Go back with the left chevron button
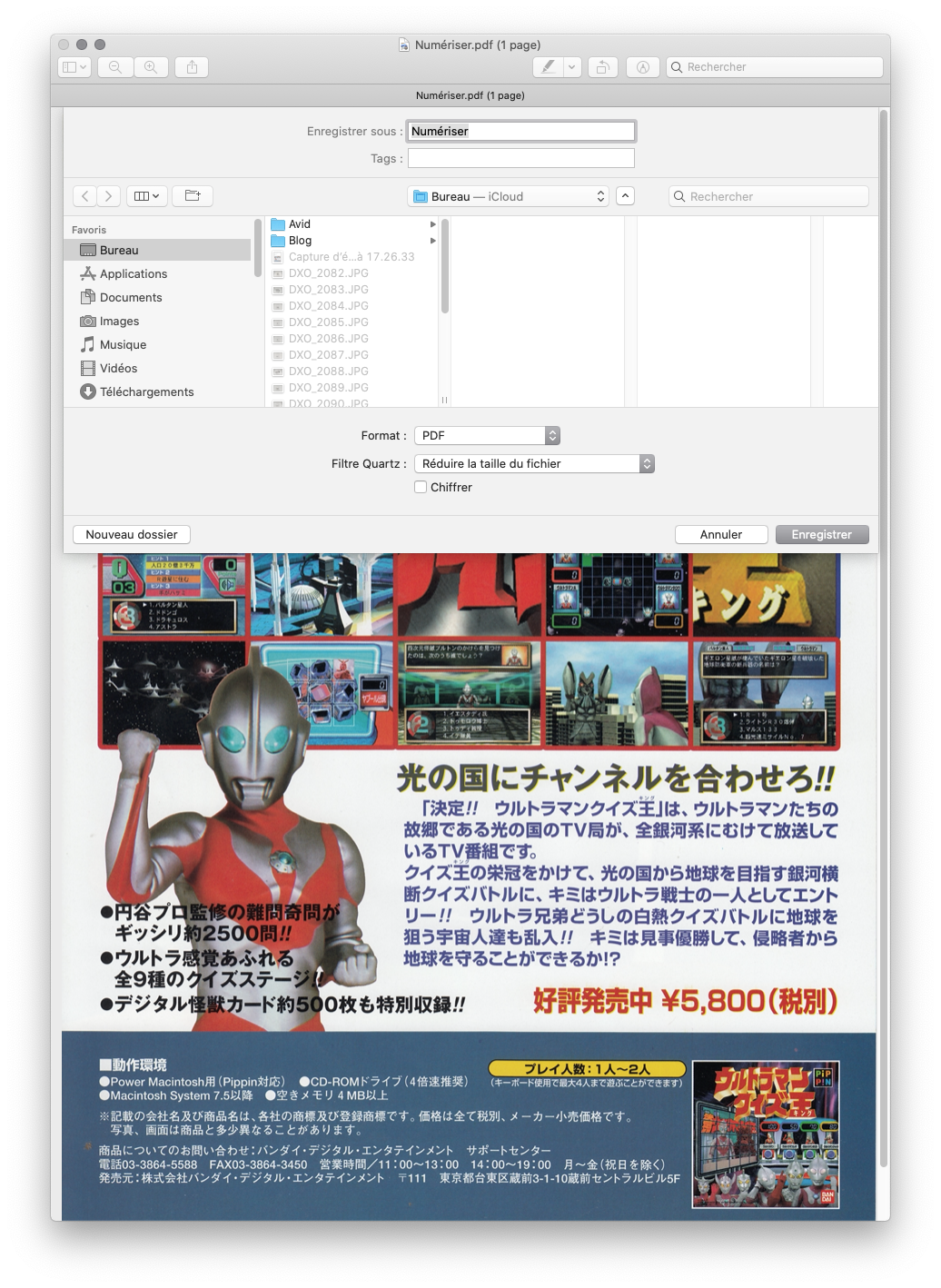Viewport: 941px width, 1288px height. (84, 196)
